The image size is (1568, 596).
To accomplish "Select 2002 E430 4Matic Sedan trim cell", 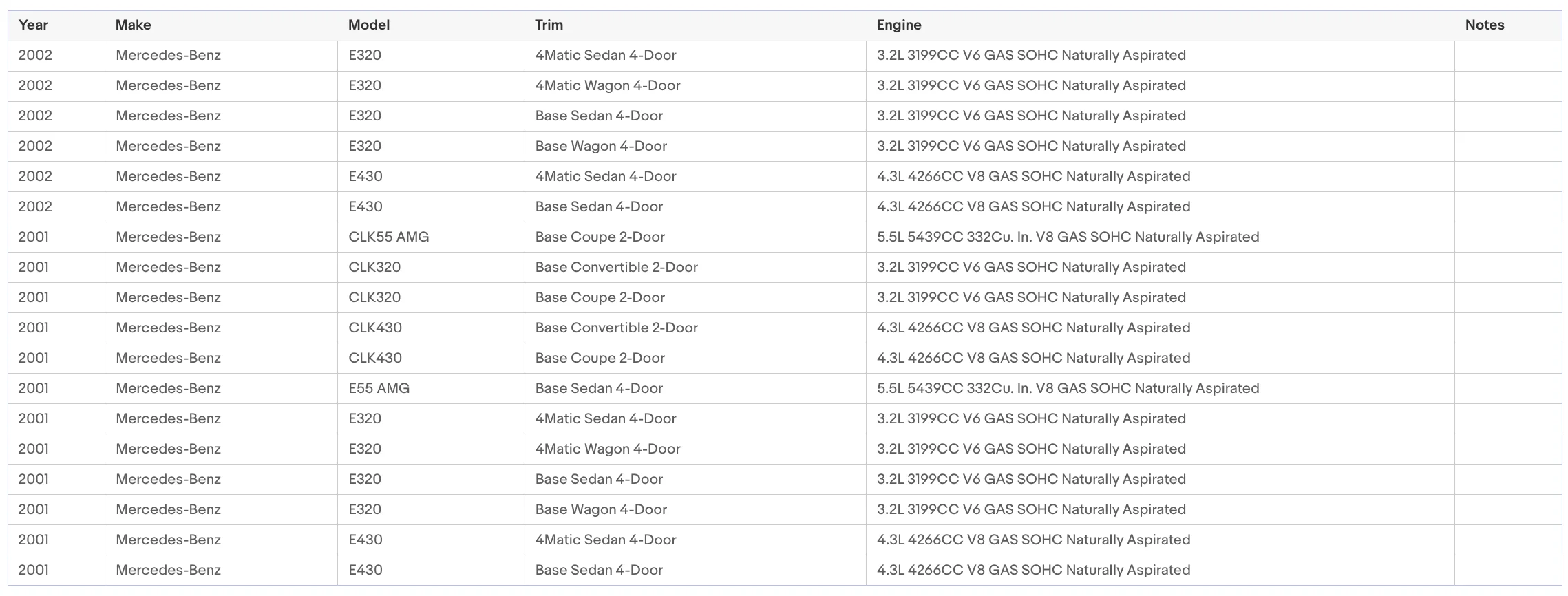I will pos(695,177).
